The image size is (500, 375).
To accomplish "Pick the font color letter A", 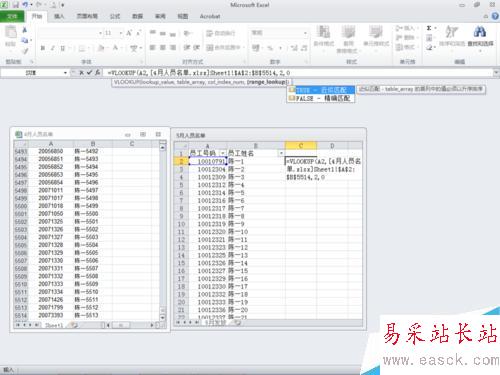I will pyautogui.click(x=115, y=48).
